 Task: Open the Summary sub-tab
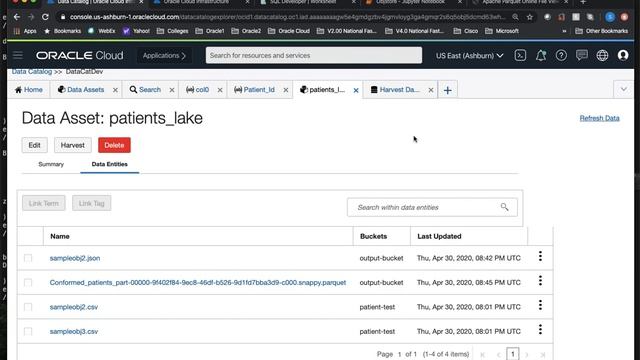(x=51, y=164)
